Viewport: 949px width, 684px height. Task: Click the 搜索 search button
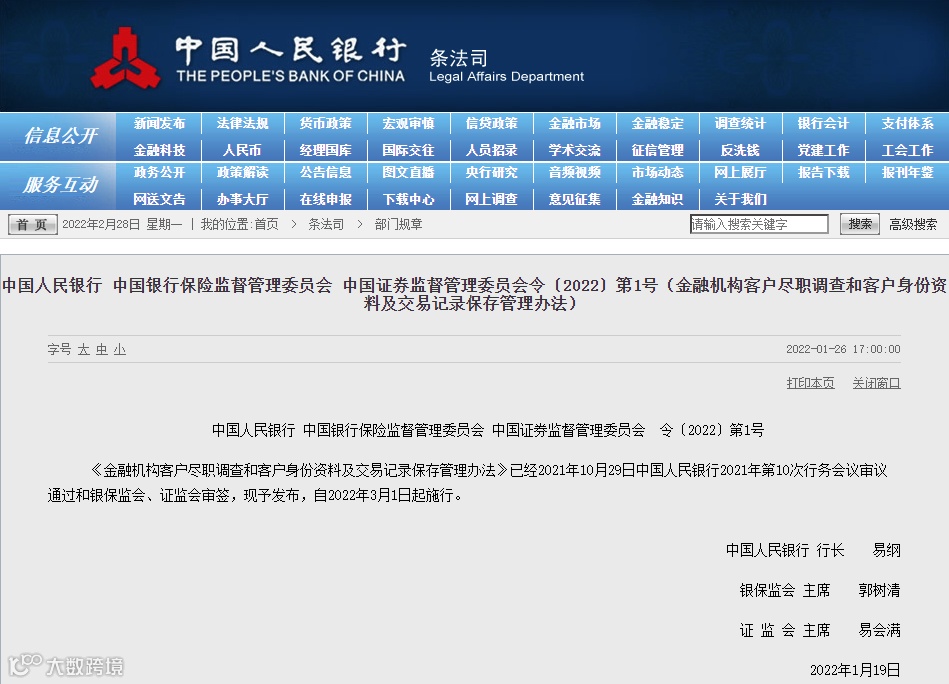(860, 224)
